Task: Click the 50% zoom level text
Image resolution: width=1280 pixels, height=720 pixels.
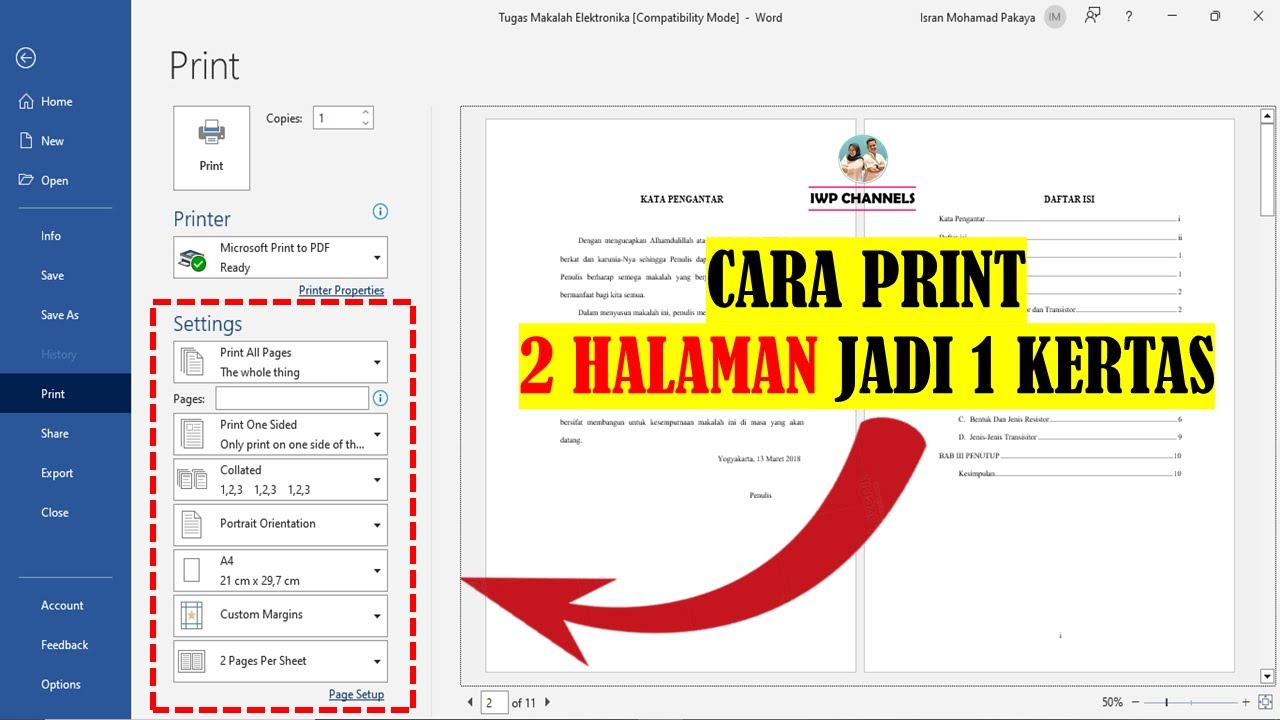Action: point(1112,703)
